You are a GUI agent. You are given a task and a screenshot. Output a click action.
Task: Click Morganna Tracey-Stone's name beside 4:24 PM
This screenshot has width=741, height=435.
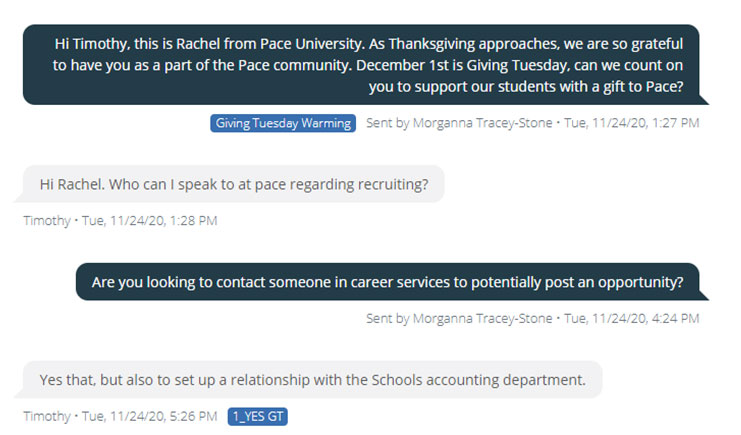click(x=483, y=318)
